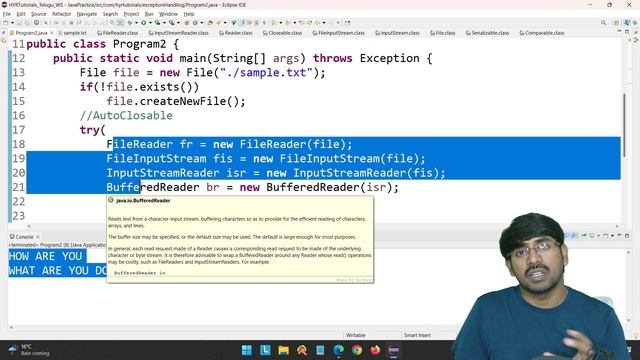Open Firefox from the taskbar
Viewport: 640px width, 360px height.
click(375, 350)
